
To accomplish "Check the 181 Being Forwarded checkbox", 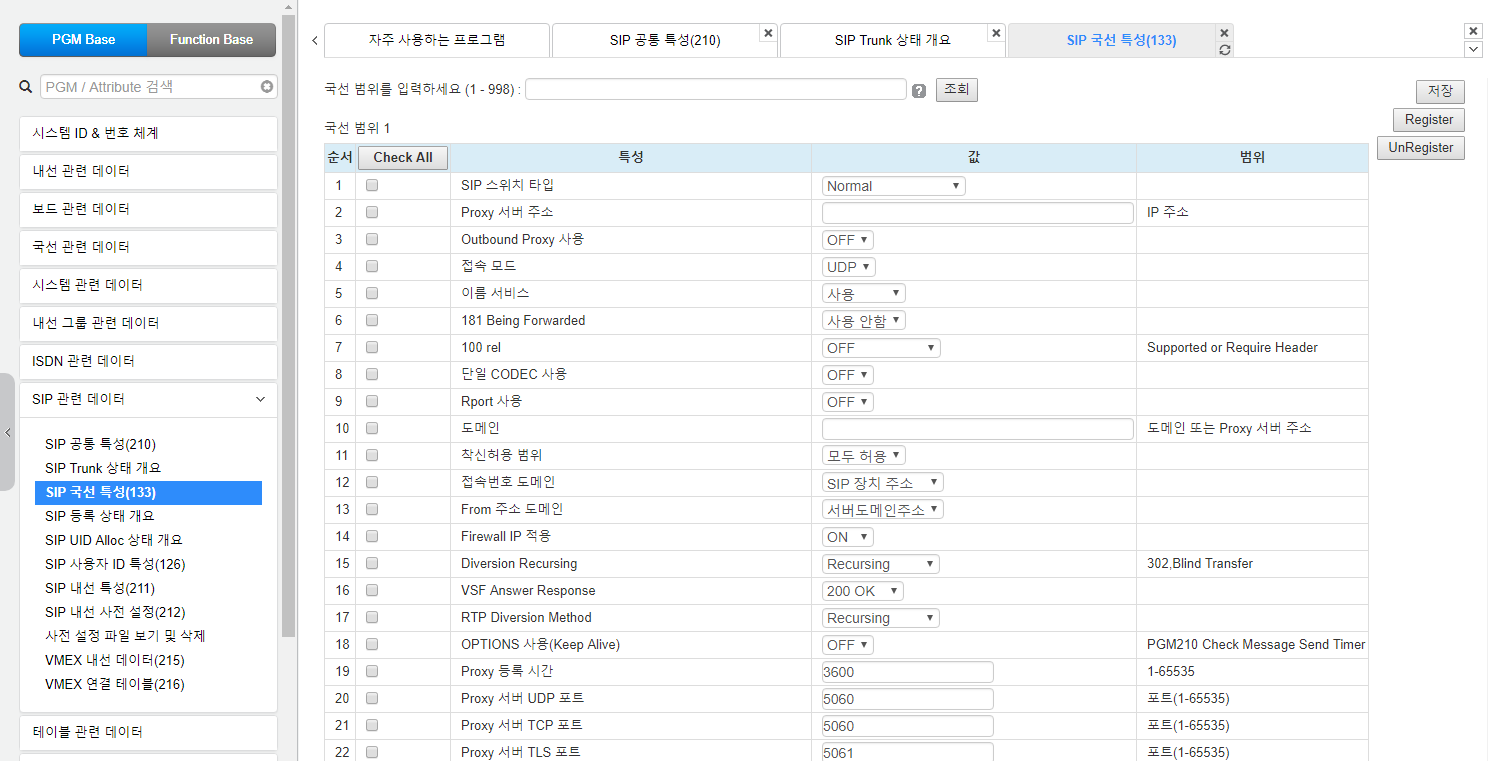I will pyautogui.click(x=372, y=320).
